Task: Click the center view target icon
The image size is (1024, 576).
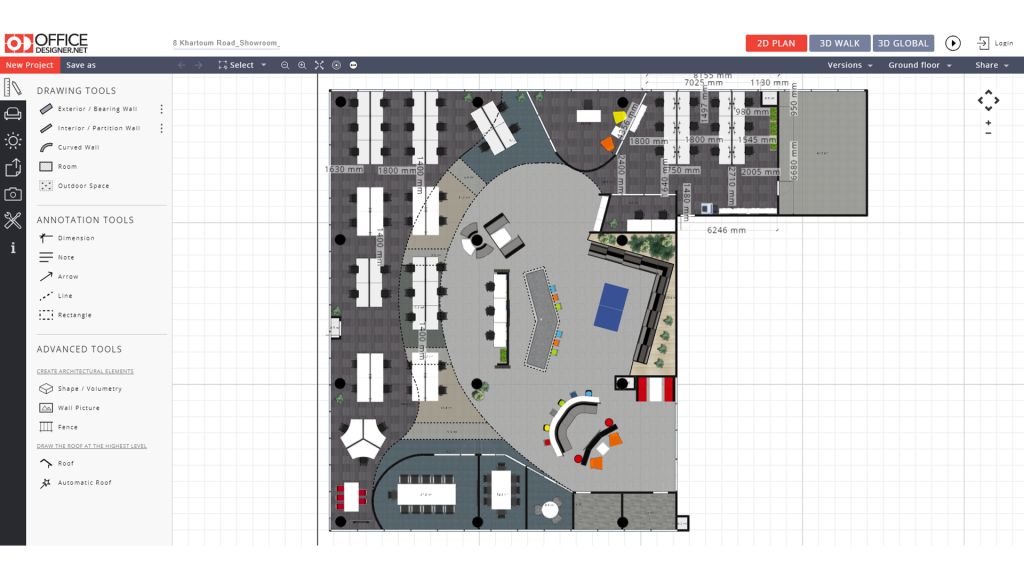Action: point(336,65)
